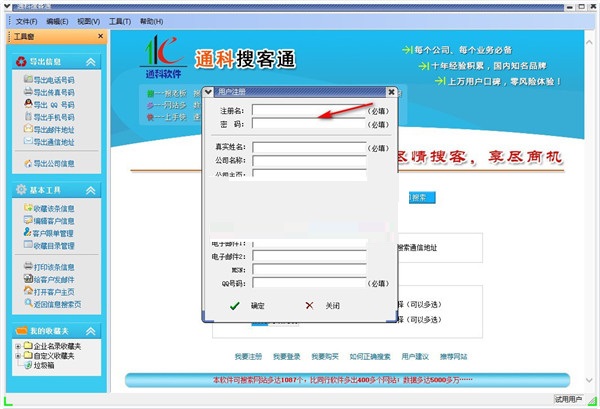Click the 垃圾箱 trash icon
The width and height of the screenshot is (600, 409).
(x=28, y=365)
